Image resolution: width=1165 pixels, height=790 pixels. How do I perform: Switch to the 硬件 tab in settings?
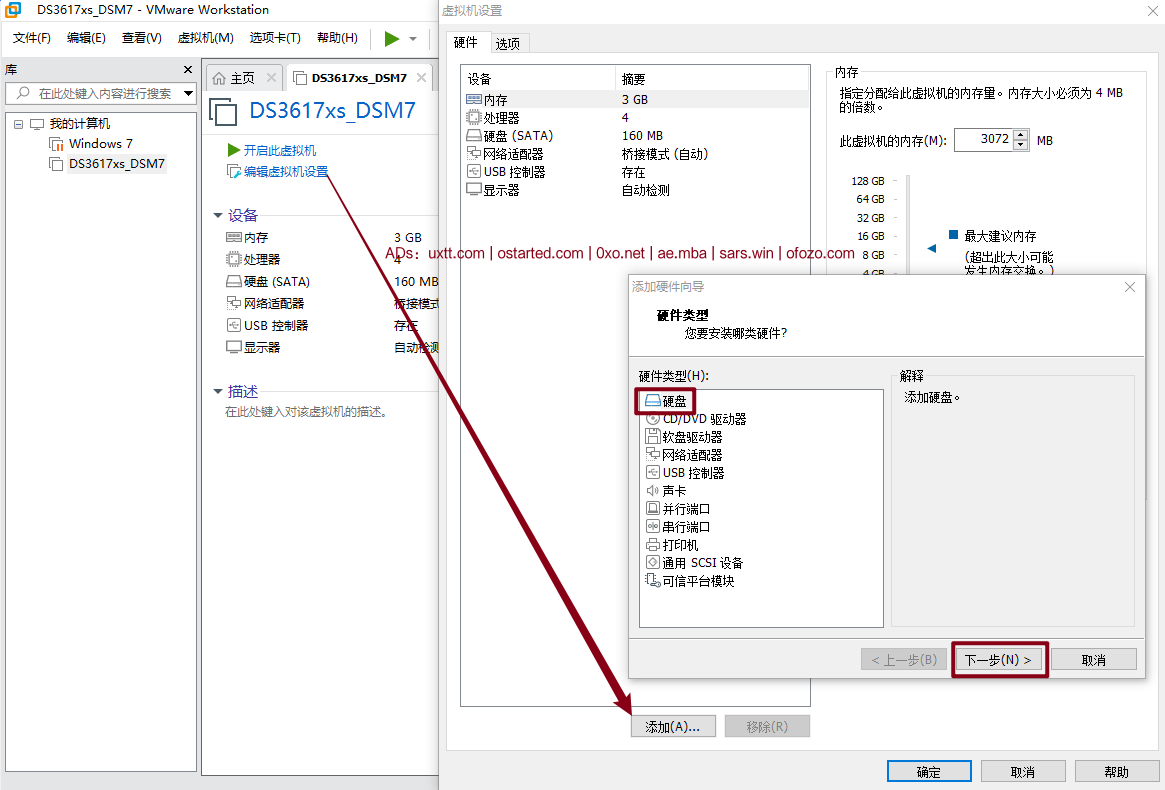(x=466, y=42)
